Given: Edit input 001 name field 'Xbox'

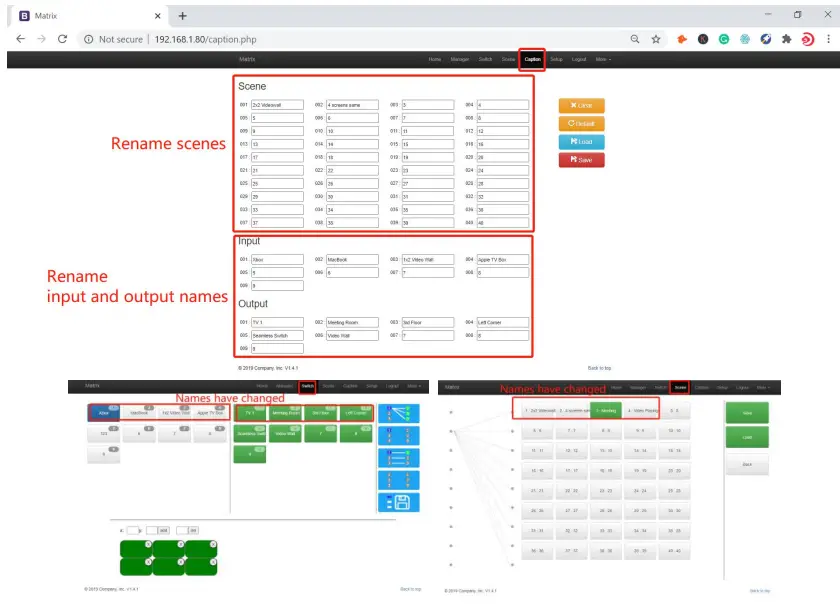Looking at the screenshot, I should (277, 259).
